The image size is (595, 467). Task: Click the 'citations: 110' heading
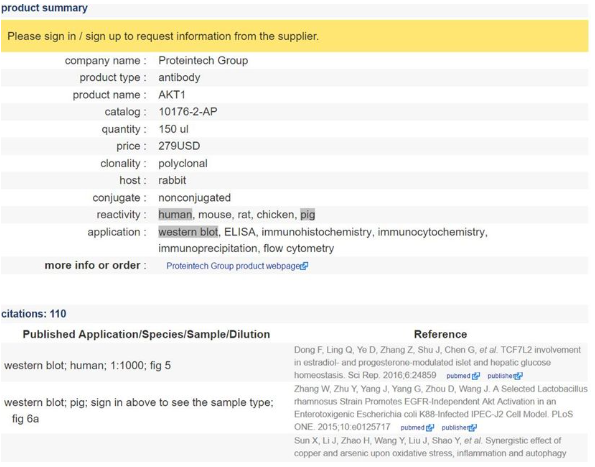pos(34,314)
